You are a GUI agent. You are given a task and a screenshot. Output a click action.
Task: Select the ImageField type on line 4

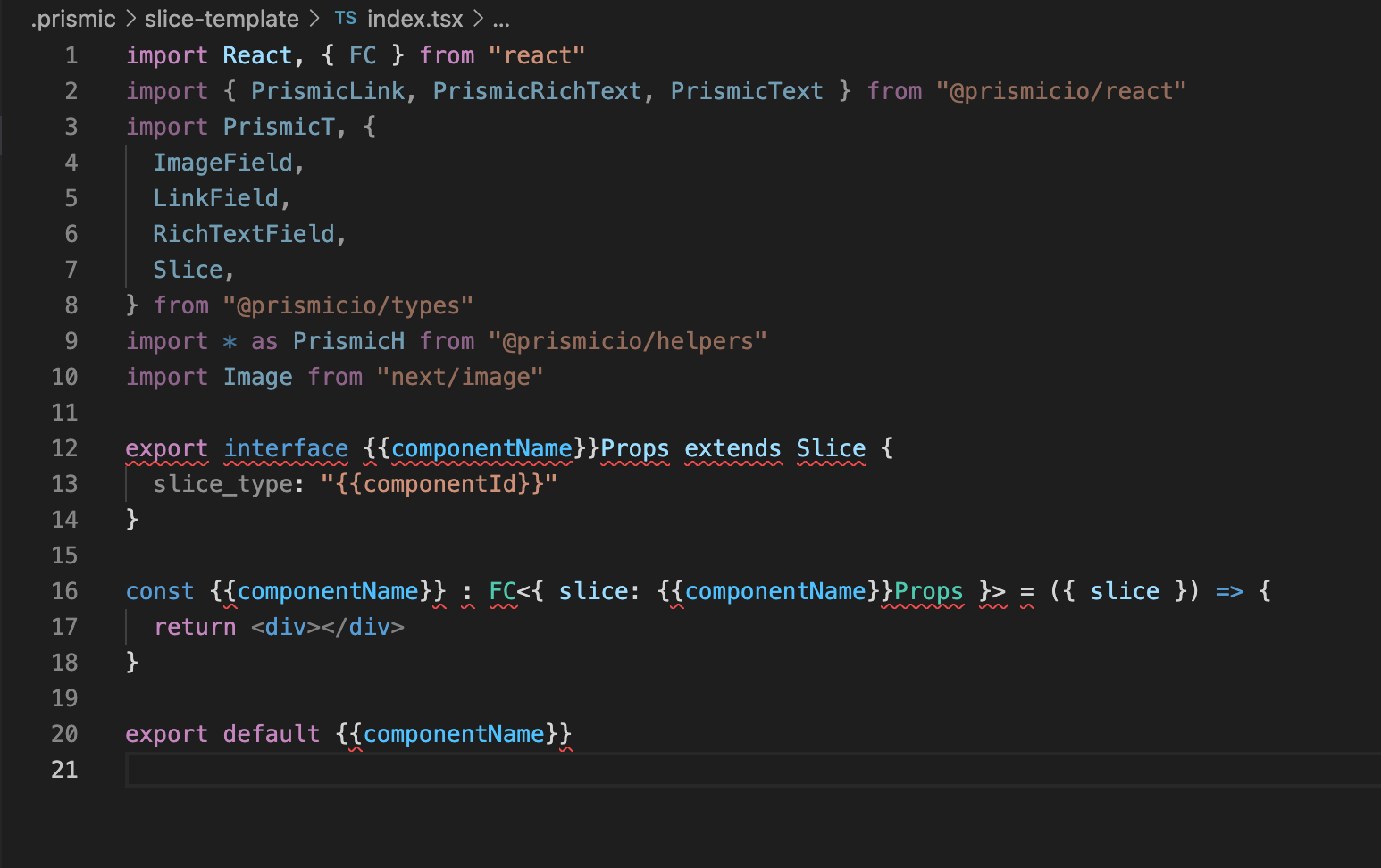pos(222,163)
